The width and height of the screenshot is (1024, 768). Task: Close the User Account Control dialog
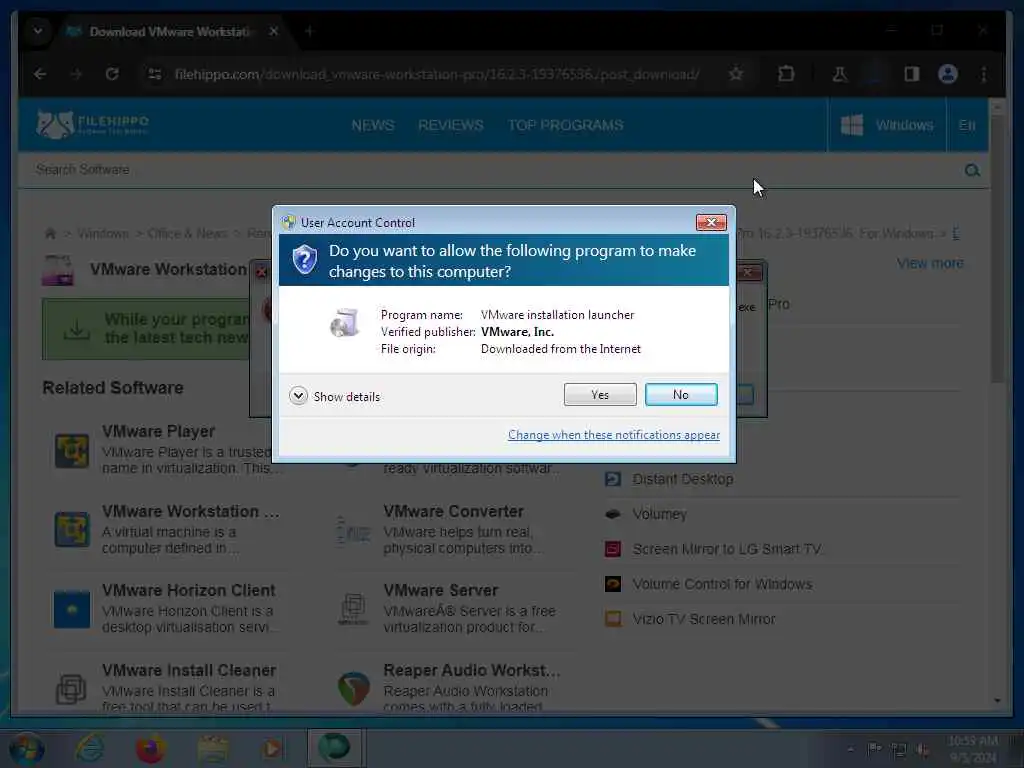[x=711, y=223]
